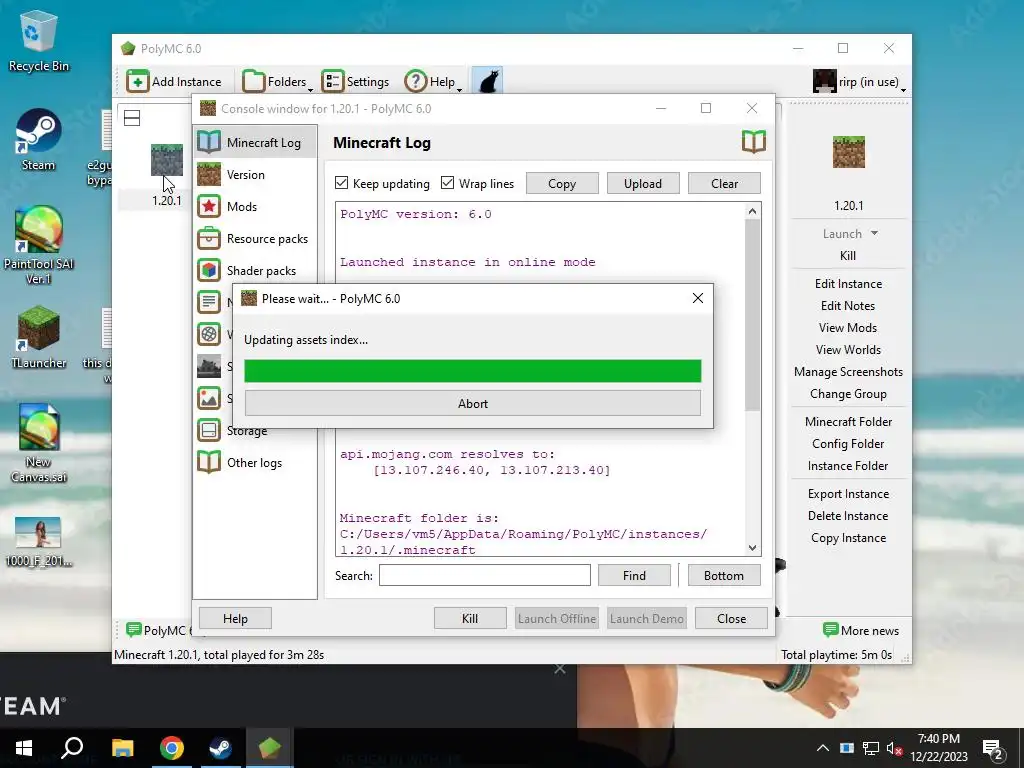Viewport: 1024px width, 768px height.
Task: Click the Help button in console window
Action: [x=235, y=618]
